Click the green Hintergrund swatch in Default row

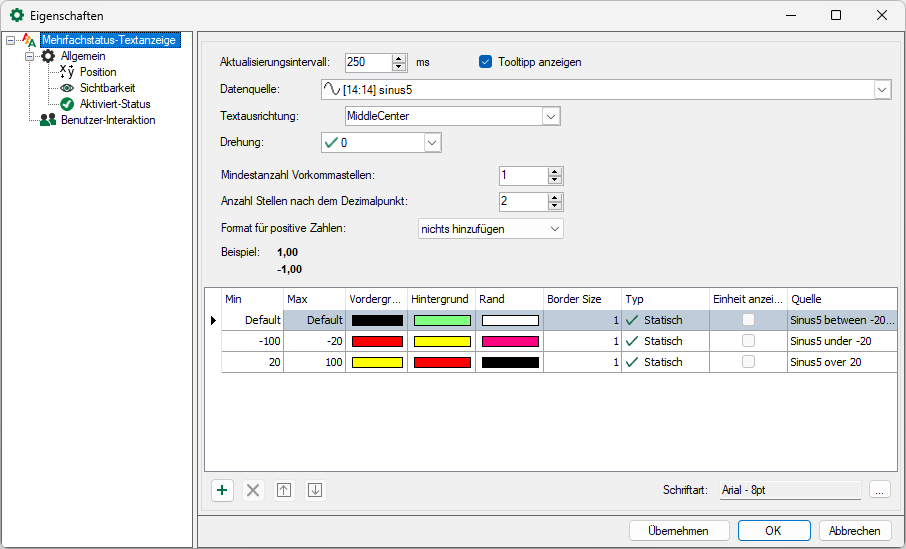(441, 320)
